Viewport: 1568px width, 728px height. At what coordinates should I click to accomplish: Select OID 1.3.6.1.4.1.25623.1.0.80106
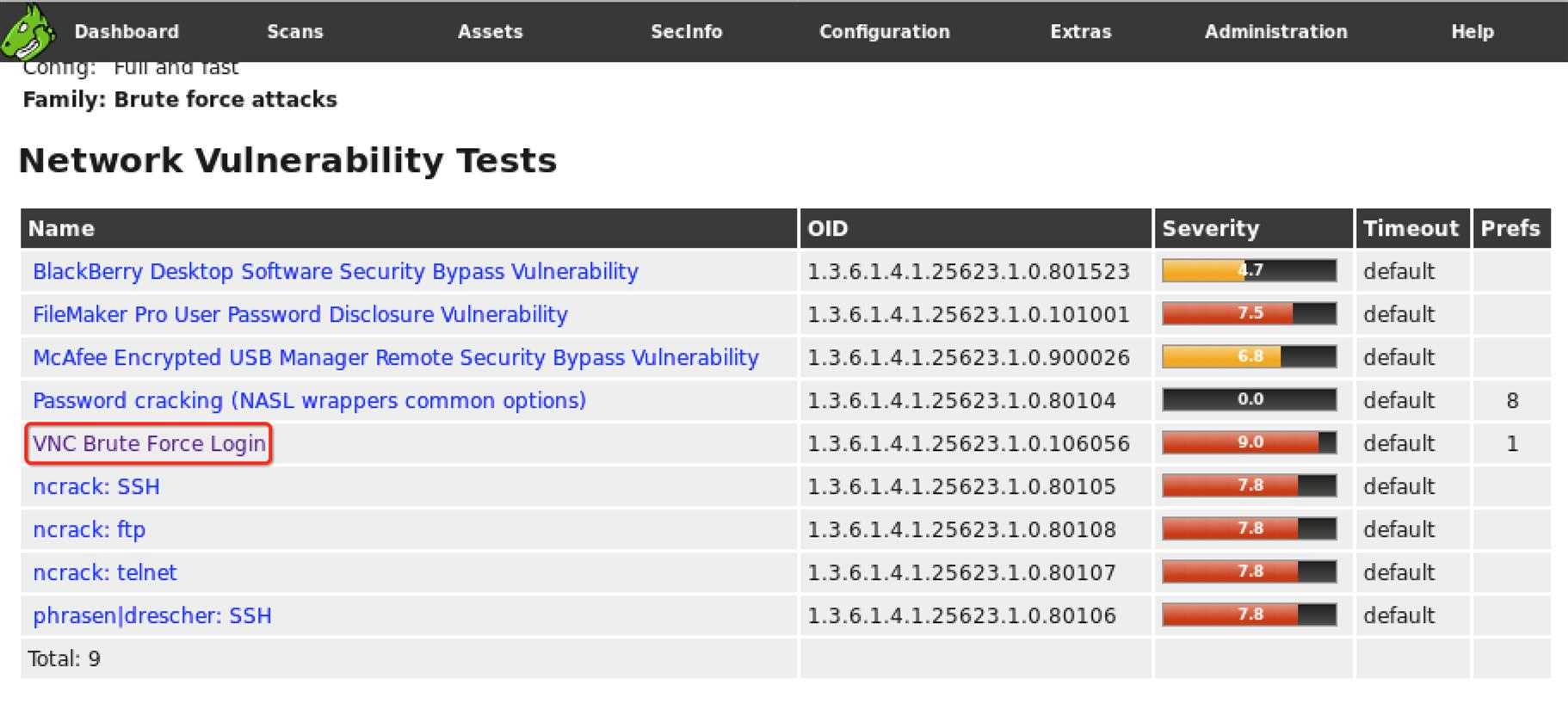tap(961, 615)
